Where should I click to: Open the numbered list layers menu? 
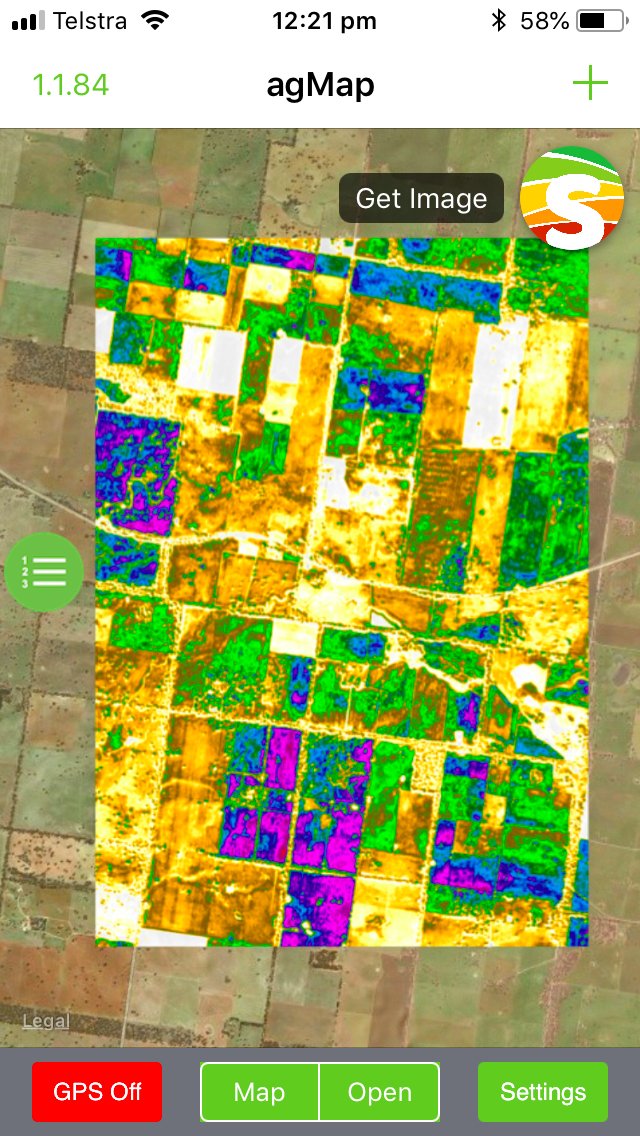(44, 572)
